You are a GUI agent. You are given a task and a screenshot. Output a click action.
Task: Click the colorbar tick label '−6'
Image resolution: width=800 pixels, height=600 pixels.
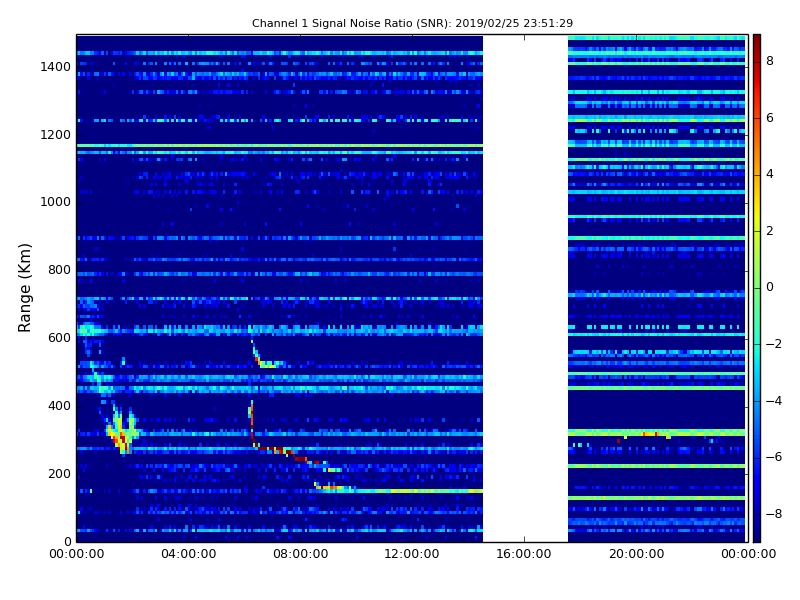click(774, 457)
